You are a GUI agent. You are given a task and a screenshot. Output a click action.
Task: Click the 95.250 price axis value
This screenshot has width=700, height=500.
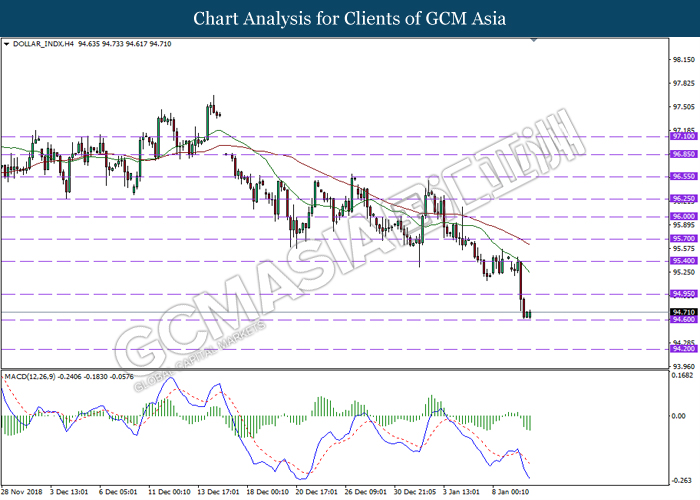[x=683, y=272]
